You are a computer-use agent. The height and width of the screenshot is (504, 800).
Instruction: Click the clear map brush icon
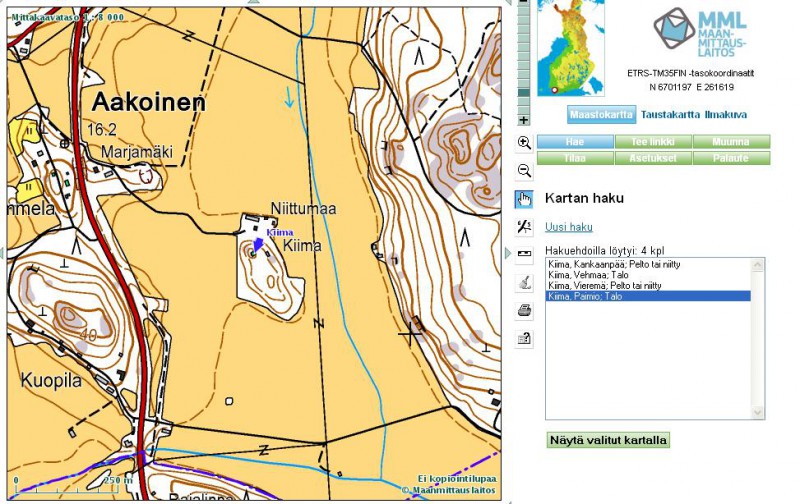[x=524, y=283]
